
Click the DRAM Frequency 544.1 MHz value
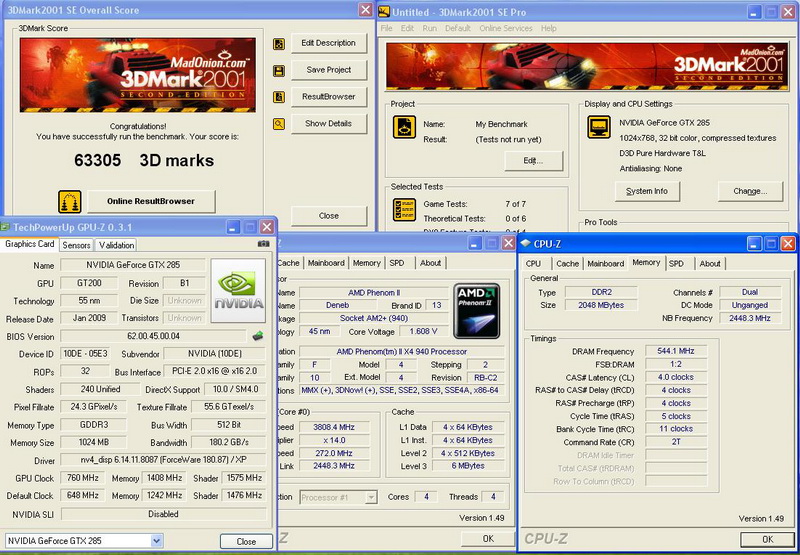[x=676, y=351]
